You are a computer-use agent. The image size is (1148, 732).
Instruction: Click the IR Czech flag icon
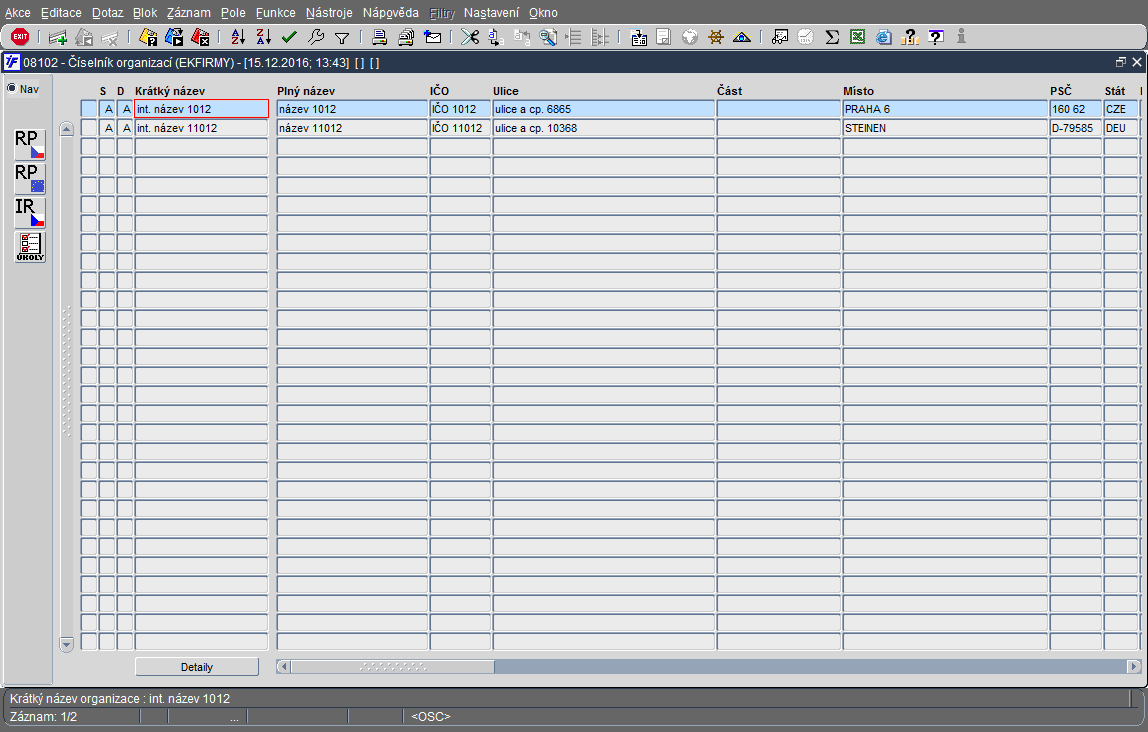[x=30, y=213]
